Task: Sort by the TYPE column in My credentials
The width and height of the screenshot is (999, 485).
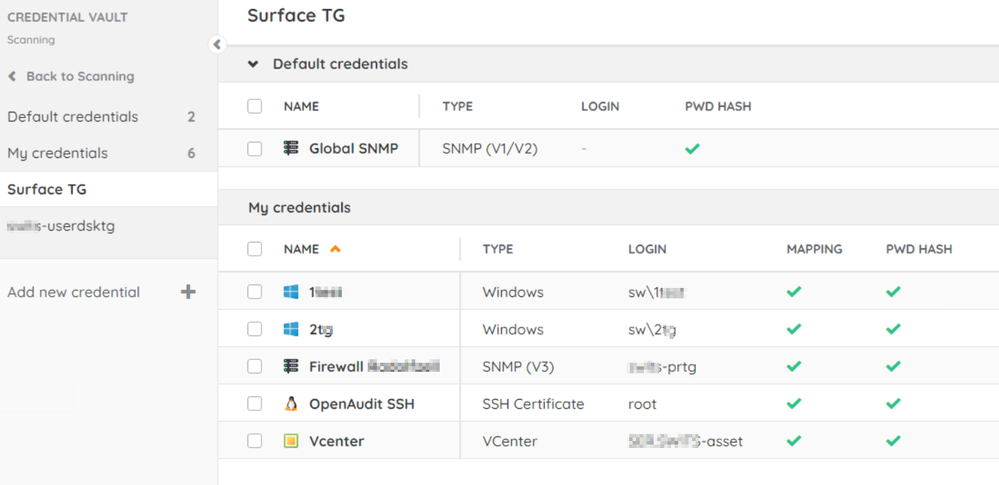Action: pyautogui.click(x=497, y=249)
